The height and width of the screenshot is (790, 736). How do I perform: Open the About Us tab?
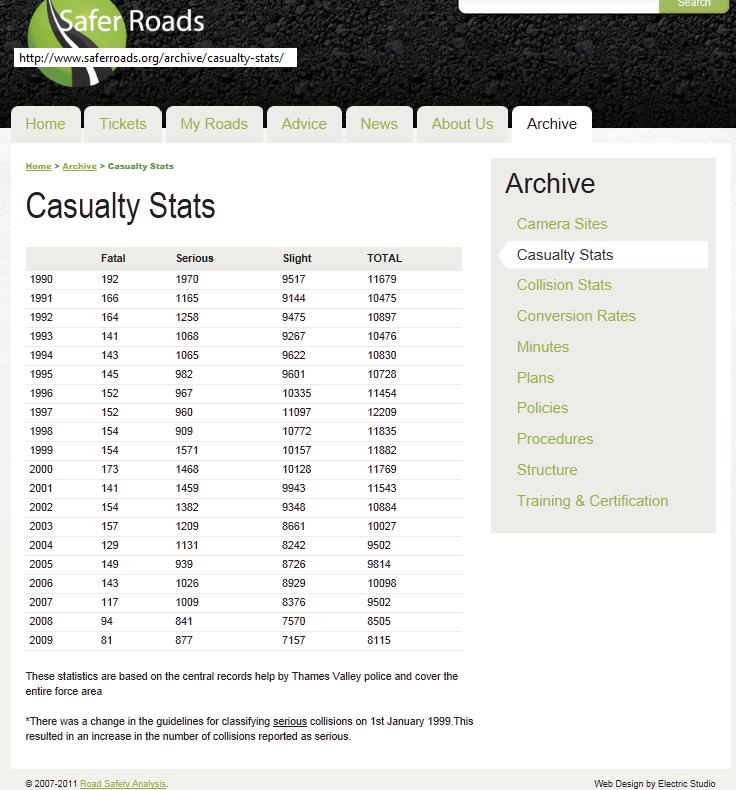[462, 124]
